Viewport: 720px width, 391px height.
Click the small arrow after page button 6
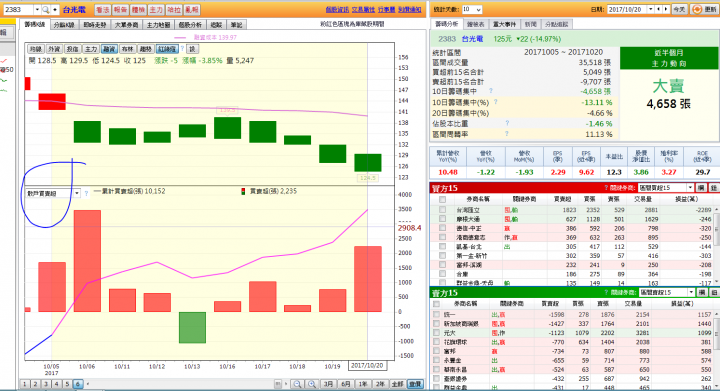[88, 384]
